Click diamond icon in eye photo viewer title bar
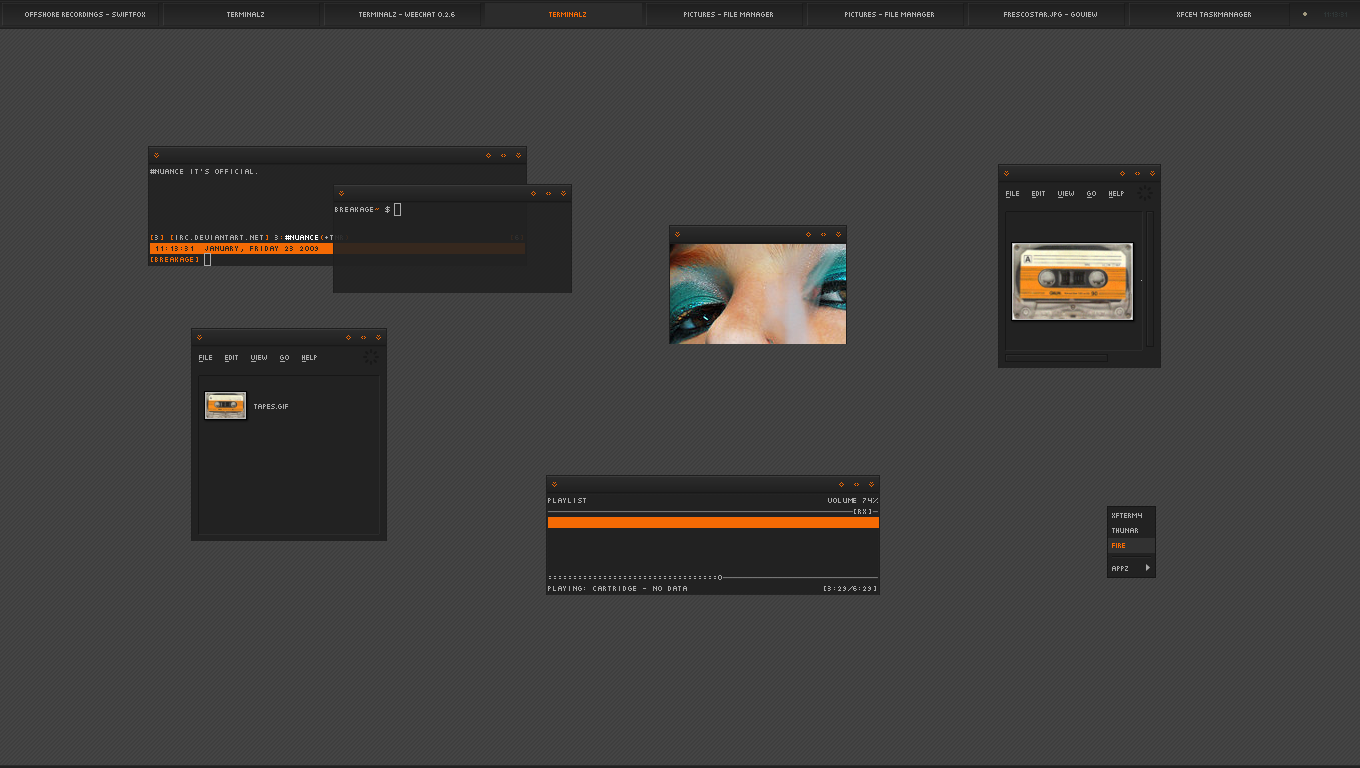Viewport: 1360px width, 768px height. tap(808, 234)
